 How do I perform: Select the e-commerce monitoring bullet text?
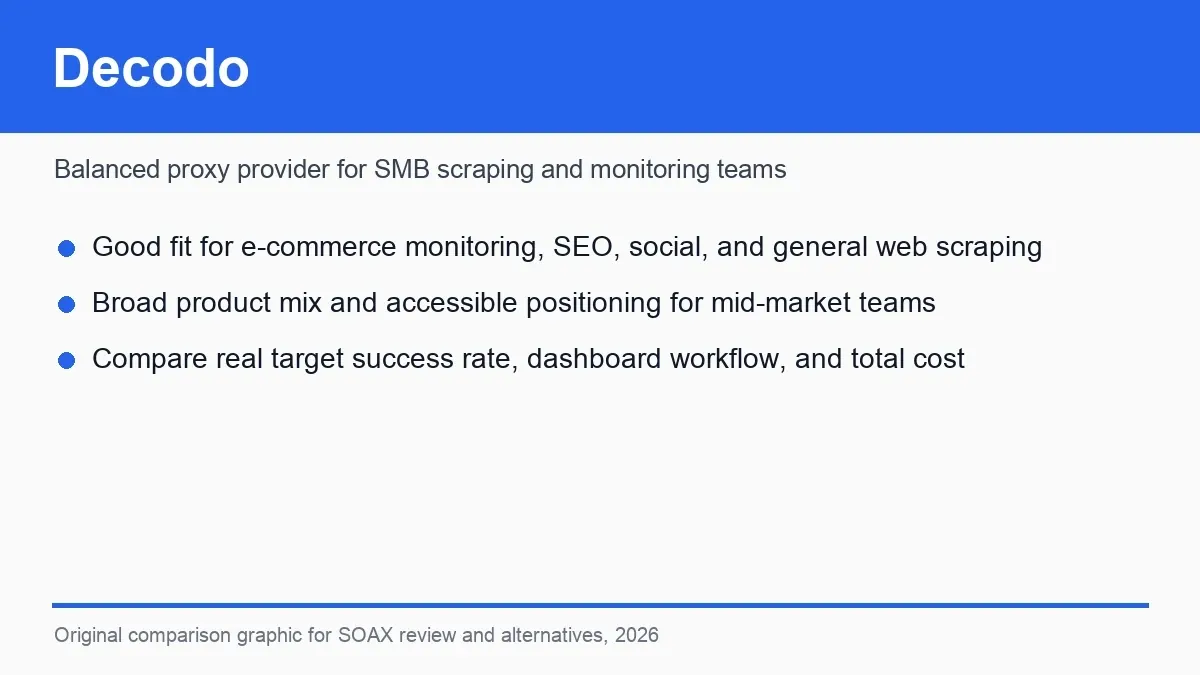(x=567, y=247)
